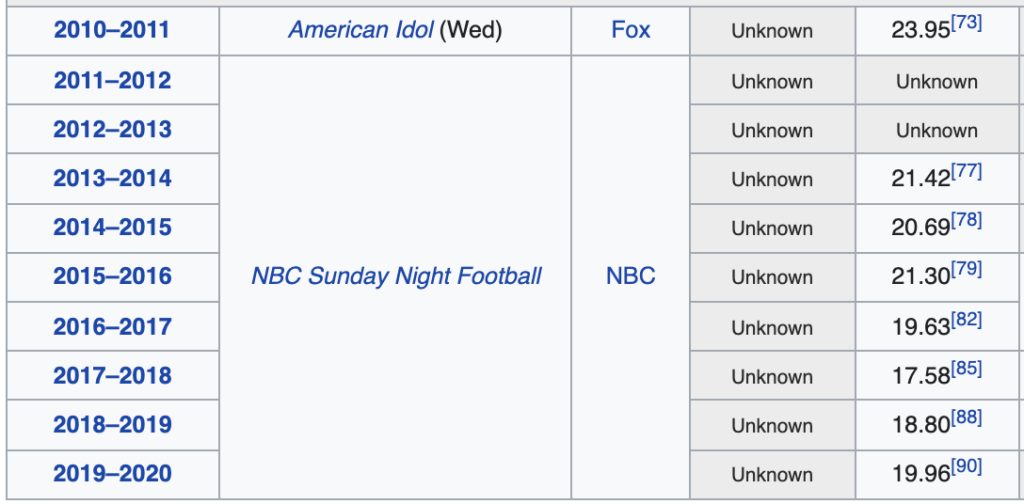Open citation reference 77

coord(967,171)
